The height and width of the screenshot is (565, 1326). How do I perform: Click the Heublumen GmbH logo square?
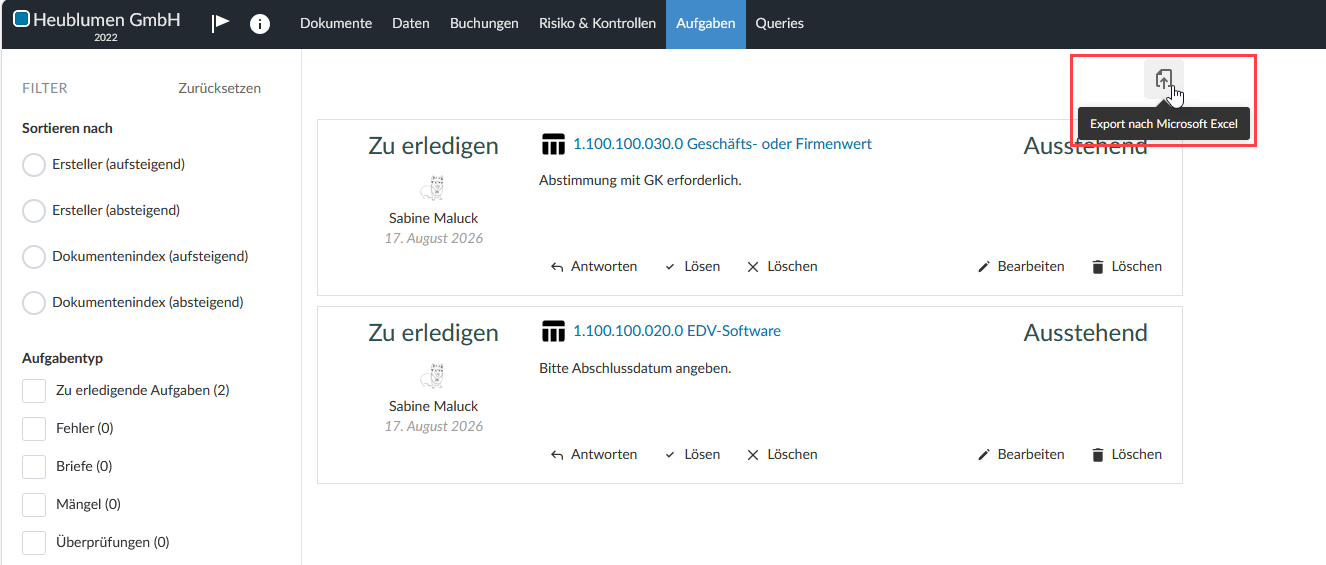click(x=21, y=18)
